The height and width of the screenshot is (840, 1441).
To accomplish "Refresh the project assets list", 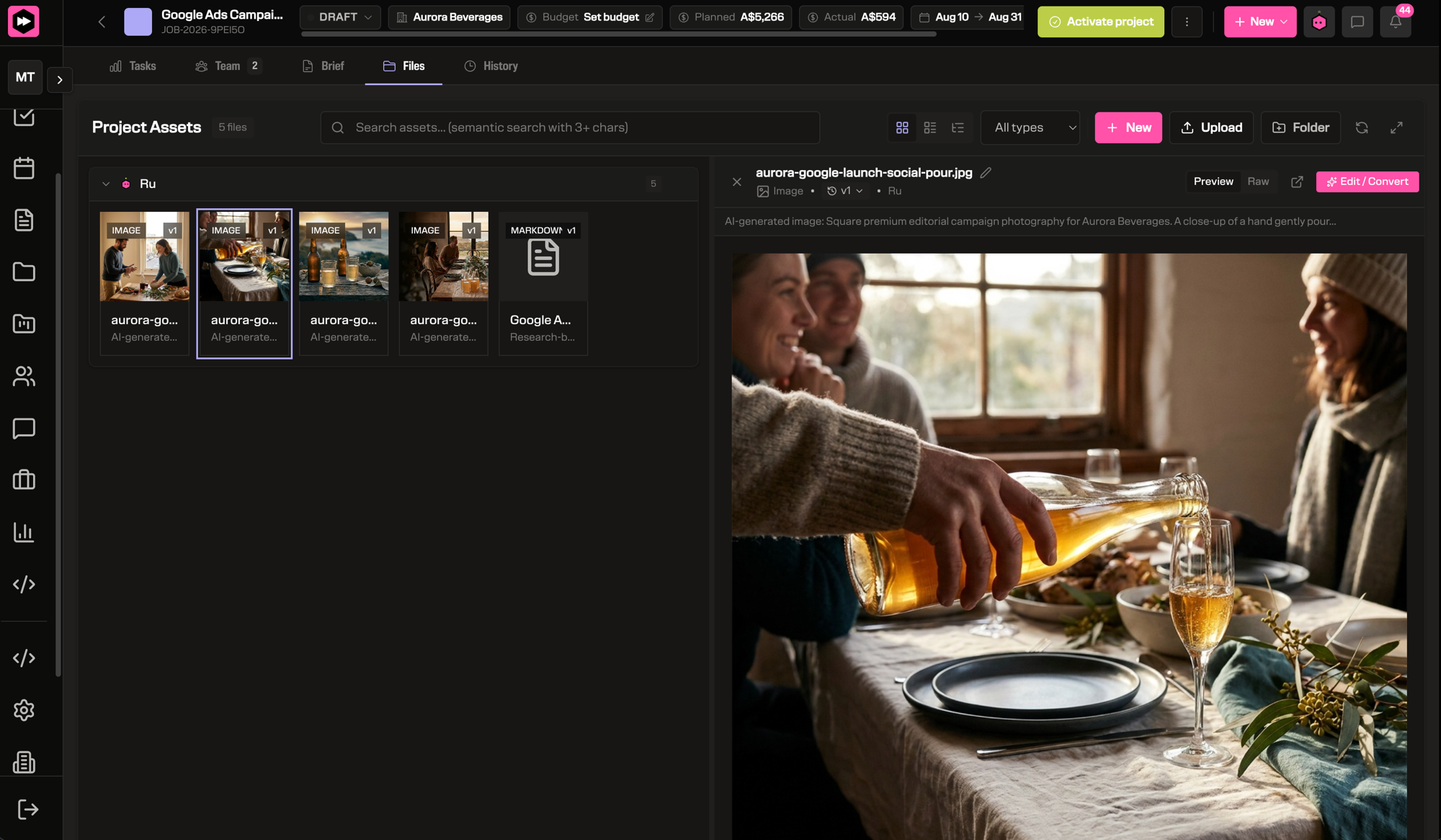I will pyautogui.click(x=1362, y=128).
